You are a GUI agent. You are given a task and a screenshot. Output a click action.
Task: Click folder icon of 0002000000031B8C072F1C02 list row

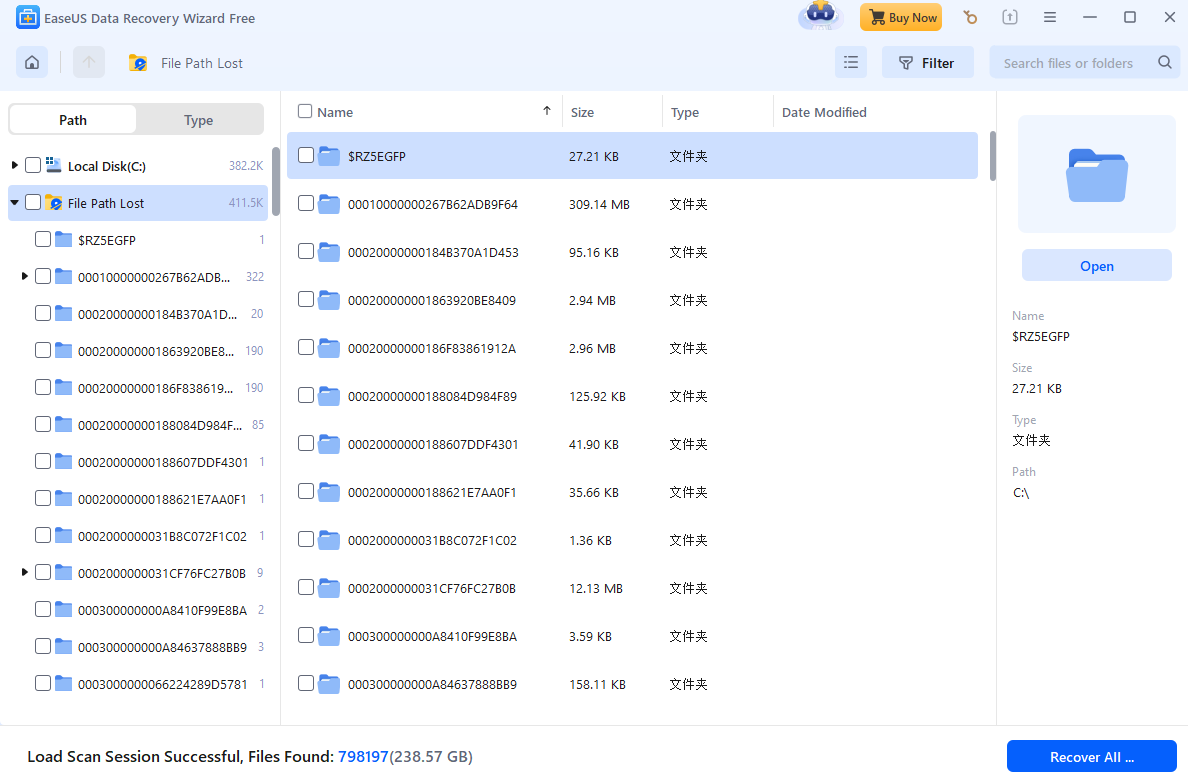[329, 540]
